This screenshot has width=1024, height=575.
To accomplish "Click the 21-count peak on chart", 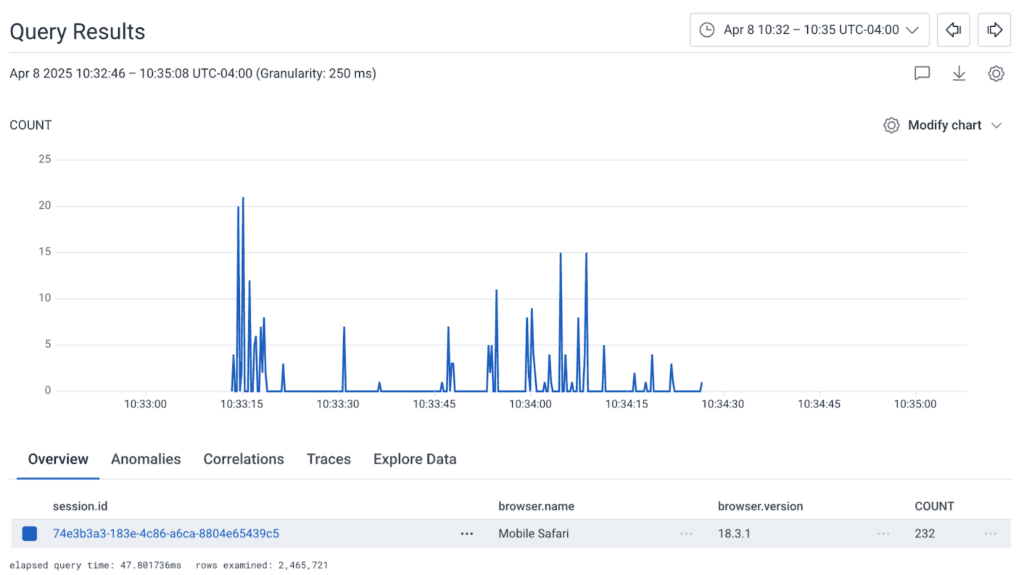I will coord(243,199).
